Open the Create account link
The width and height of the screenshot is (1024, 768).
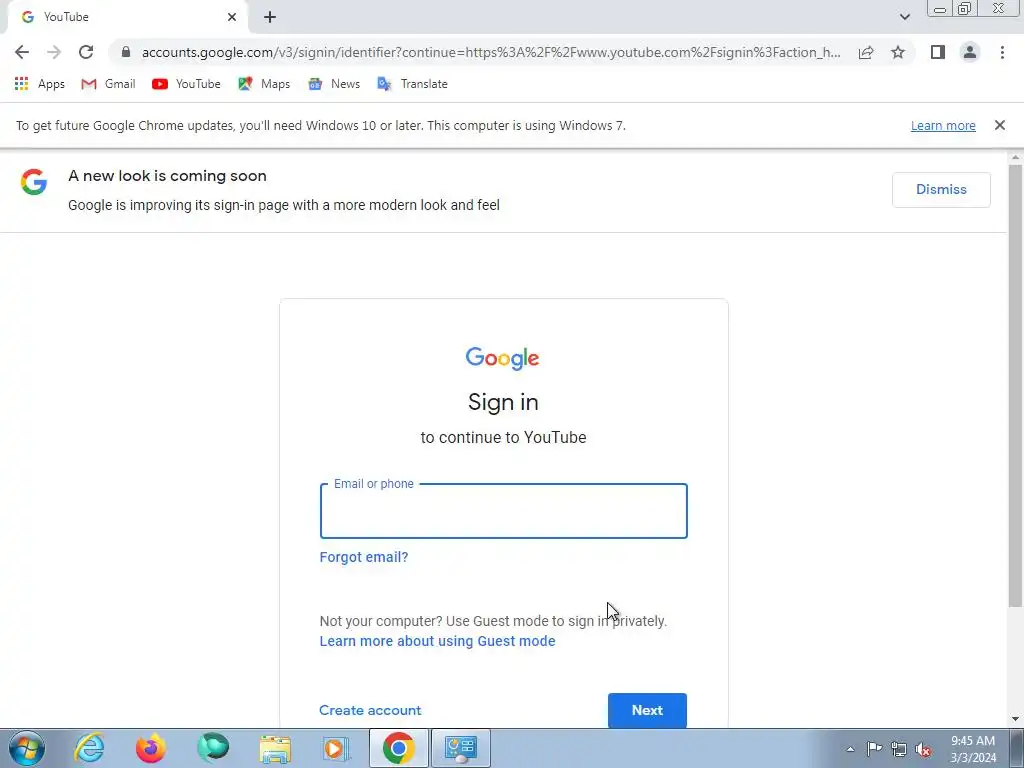(x=370, y=710)
